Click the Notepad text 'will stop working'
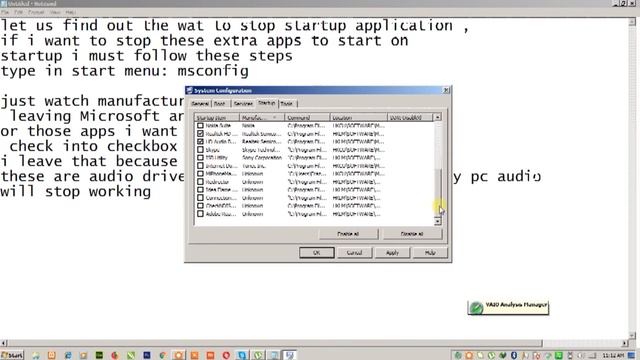This screenshot has width=640, height=360. click(76, 191)
